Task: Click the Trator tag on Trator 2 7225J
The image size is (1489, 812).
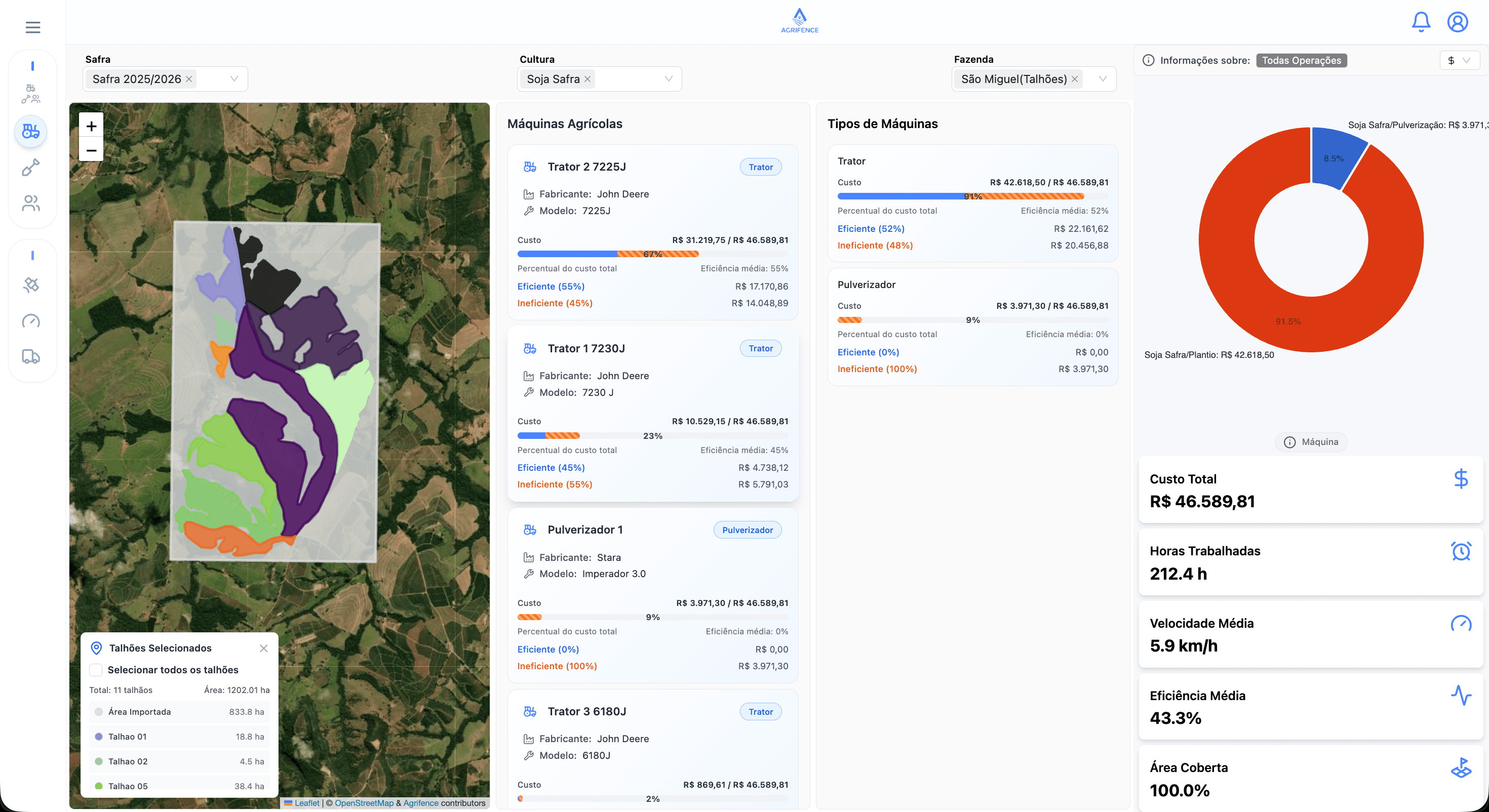Action: [761, 167]
